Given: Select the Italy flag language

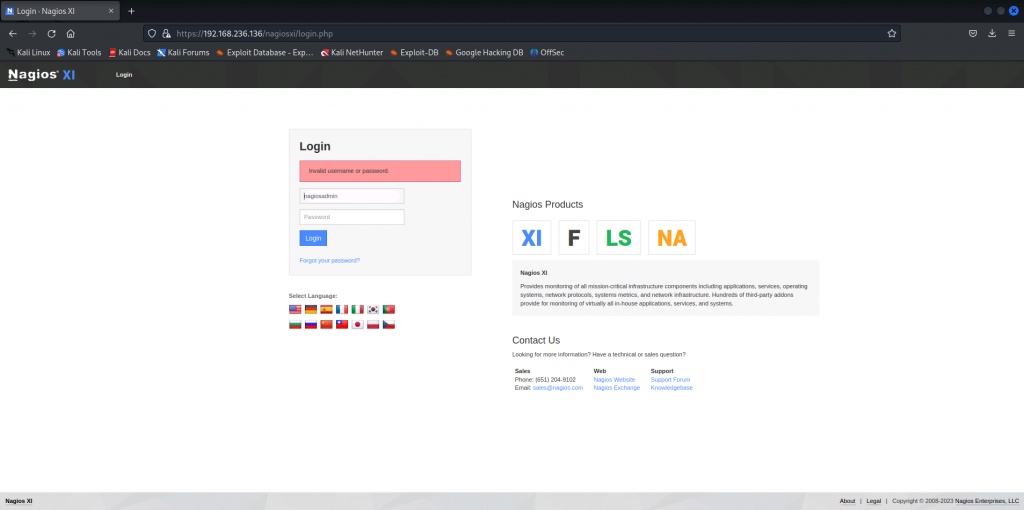Looking at the screenshot, I should click(x=358, y=310).
